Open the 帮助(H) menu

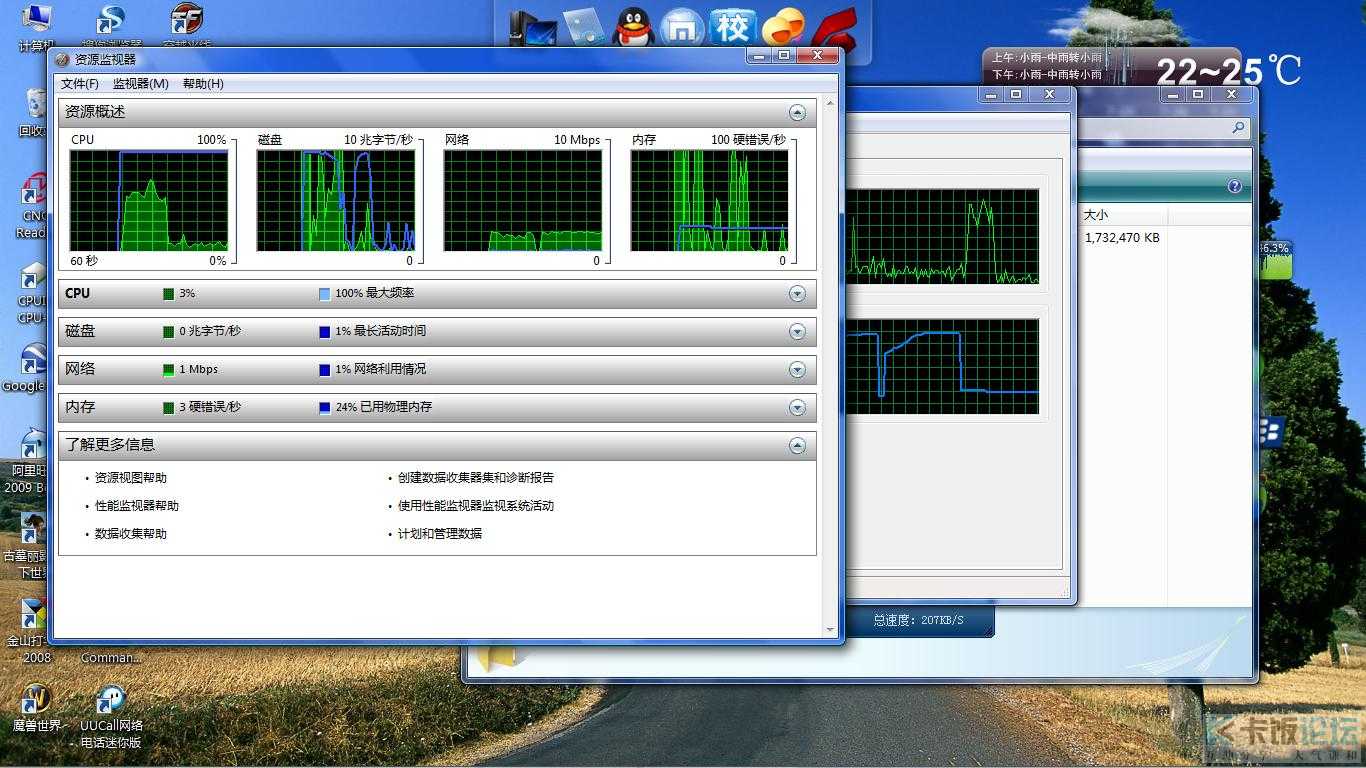203,84
